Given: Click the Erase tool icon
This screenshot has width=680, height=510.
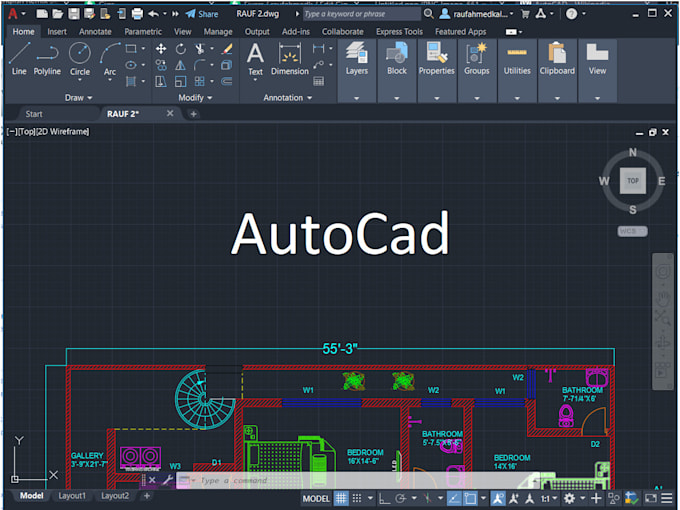Looking at the screenshot, I should click(226, 49).
